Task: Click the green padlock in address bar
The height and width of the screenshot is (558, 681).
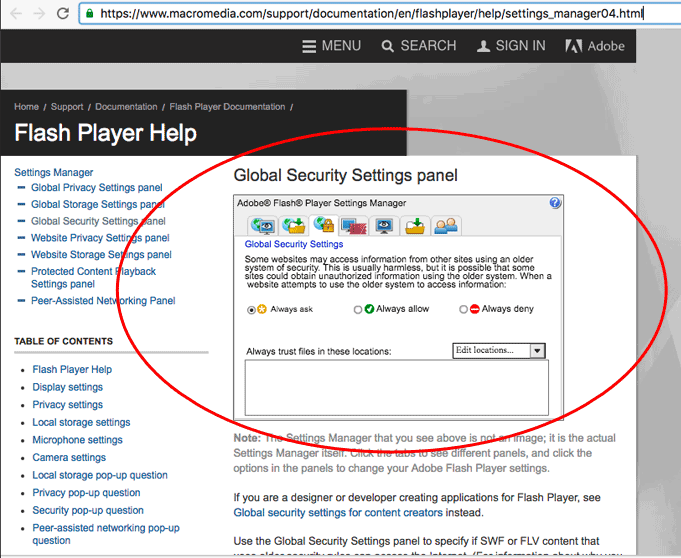Action: tap(89, 13)
